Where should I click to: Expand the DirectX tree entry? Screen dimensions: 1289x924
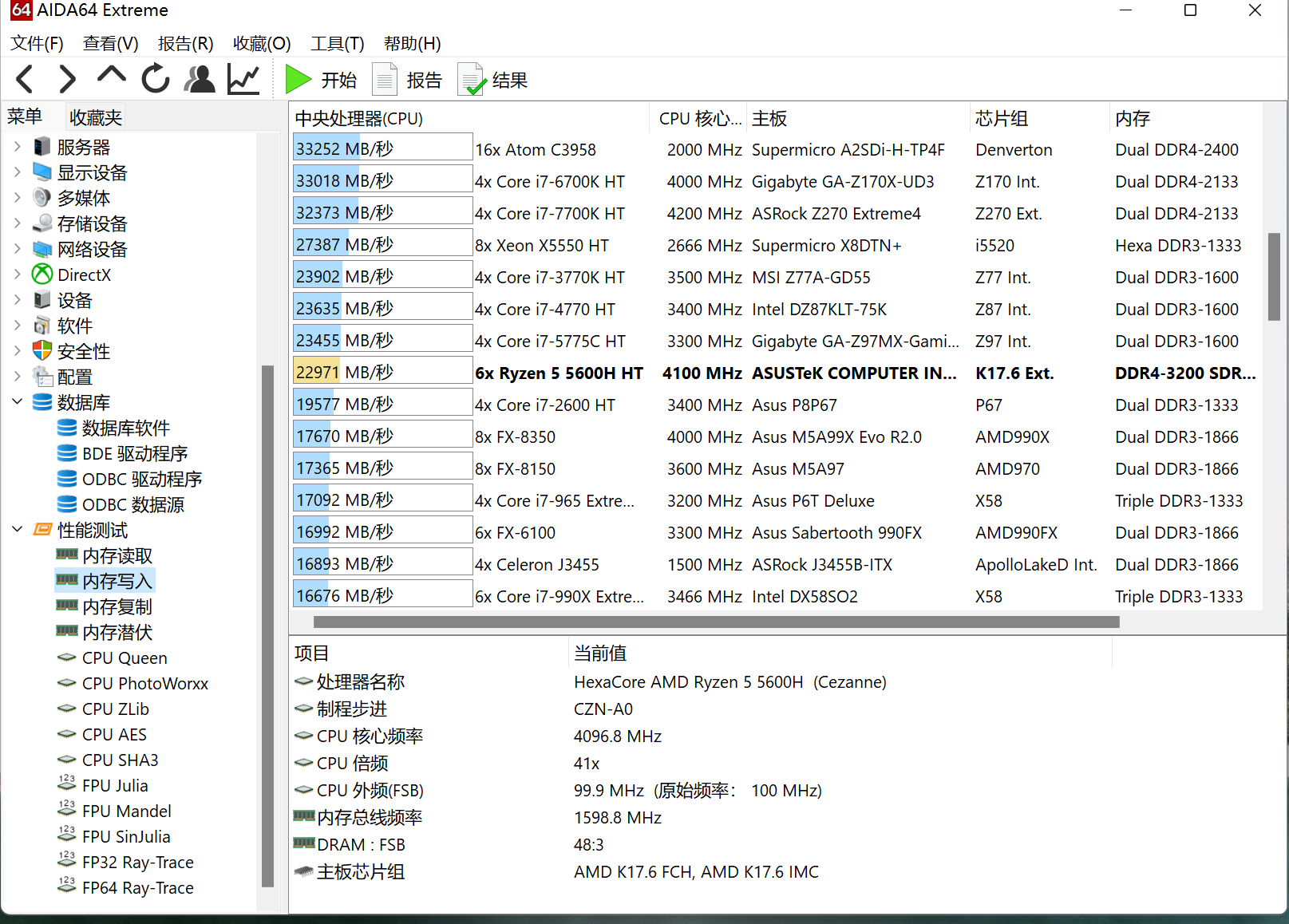tap(18, 274)
